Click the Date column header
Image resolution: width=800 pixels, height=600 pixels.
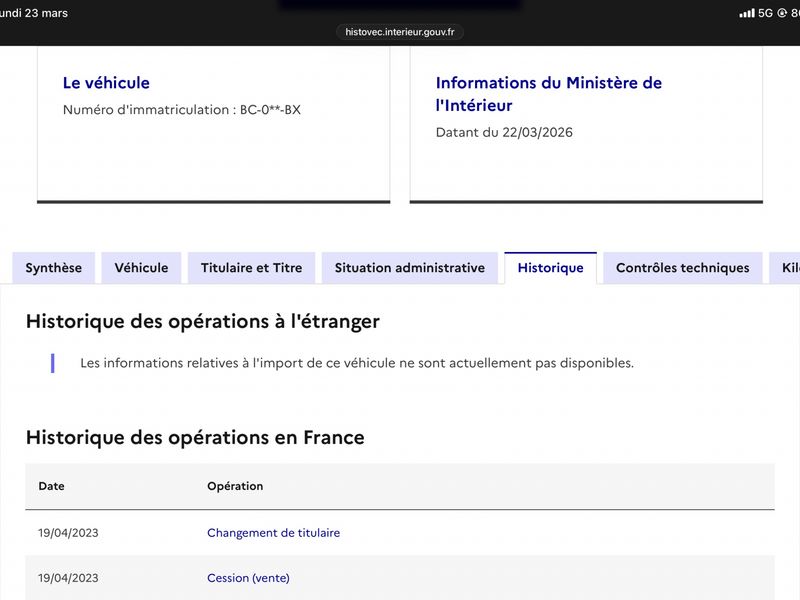52,486
